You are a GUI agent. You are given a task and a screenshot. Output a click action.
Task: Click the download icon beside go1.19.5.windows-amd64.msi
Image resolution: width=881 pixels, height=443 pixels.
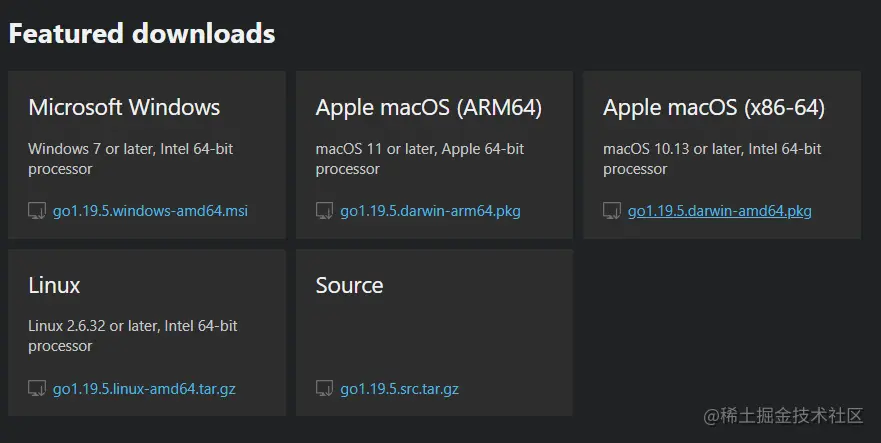(x=37, y=211)
